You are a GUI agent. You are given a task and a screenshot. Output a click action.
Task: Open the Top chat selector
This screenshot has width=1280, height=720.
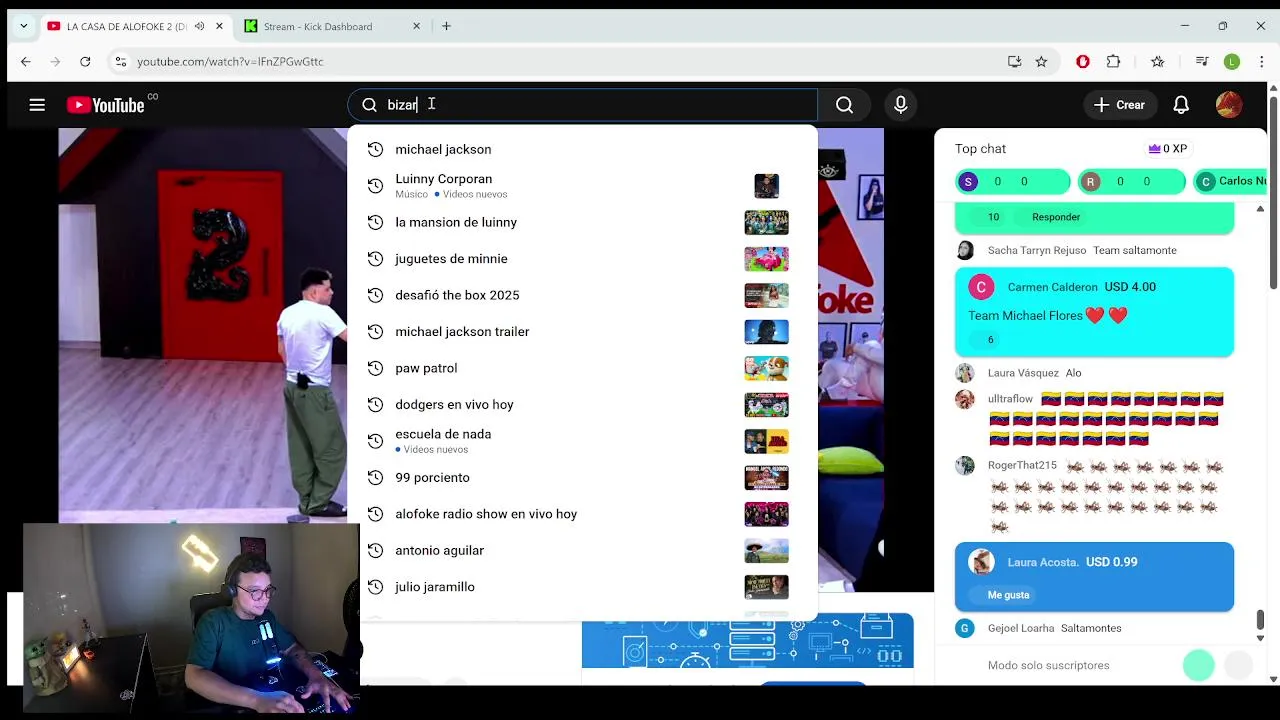(980, 149)
